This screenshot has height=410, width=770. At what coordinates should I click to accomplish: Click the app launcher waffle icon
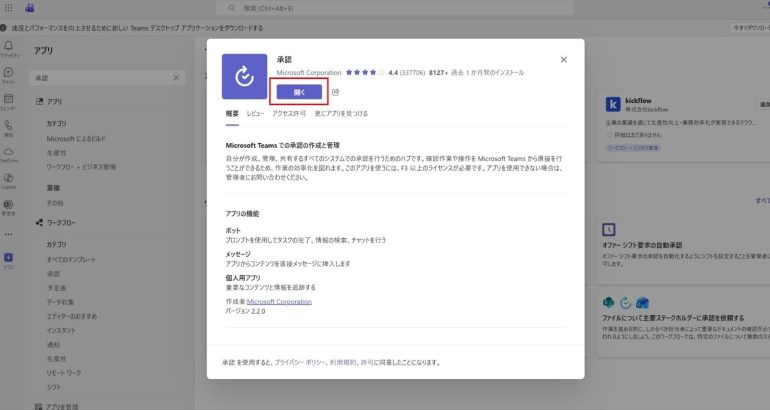click(9, 7)
